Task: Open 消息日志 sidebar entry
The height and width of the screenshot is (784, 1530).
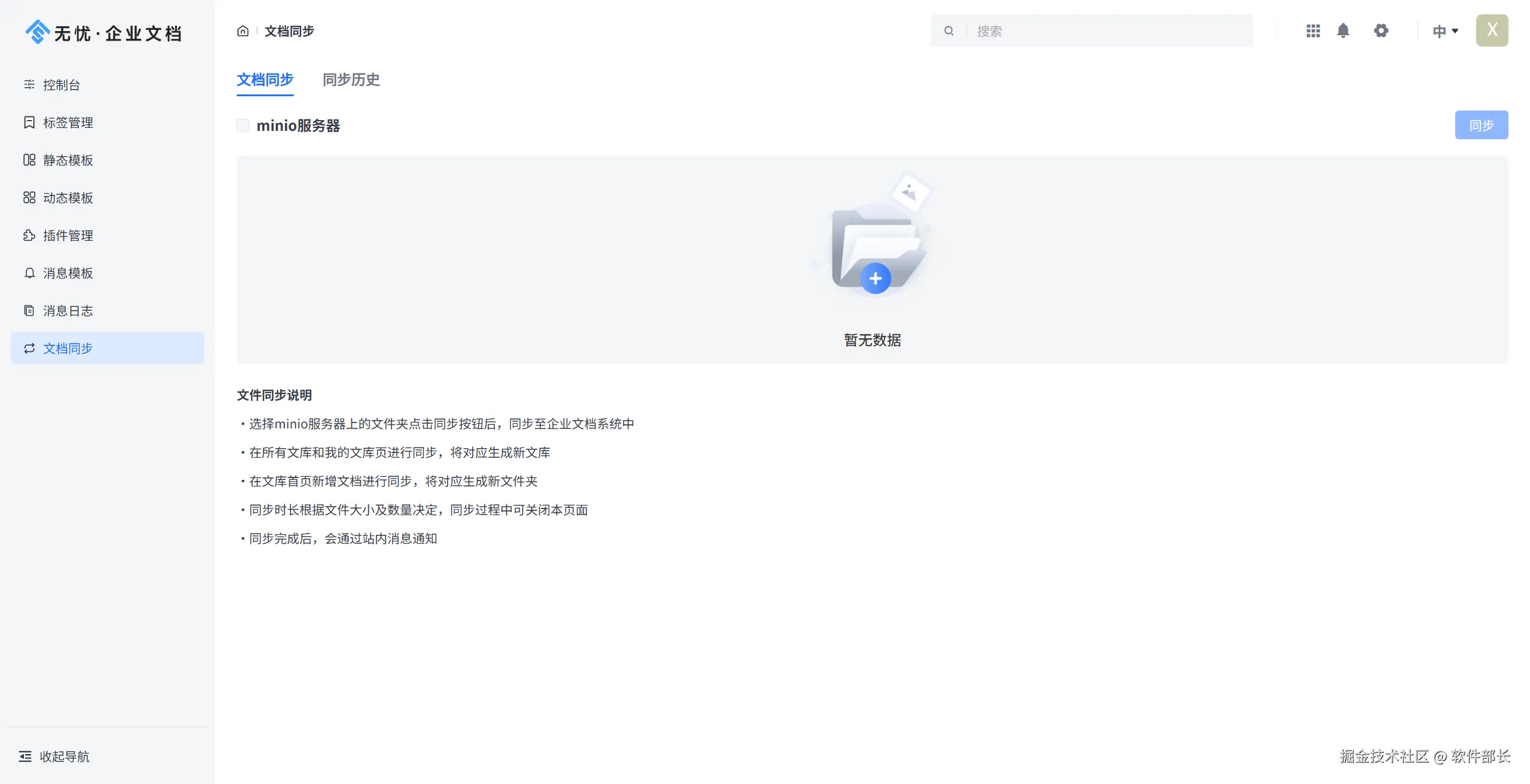Action: pyautogui.click(x=68, y=311)
